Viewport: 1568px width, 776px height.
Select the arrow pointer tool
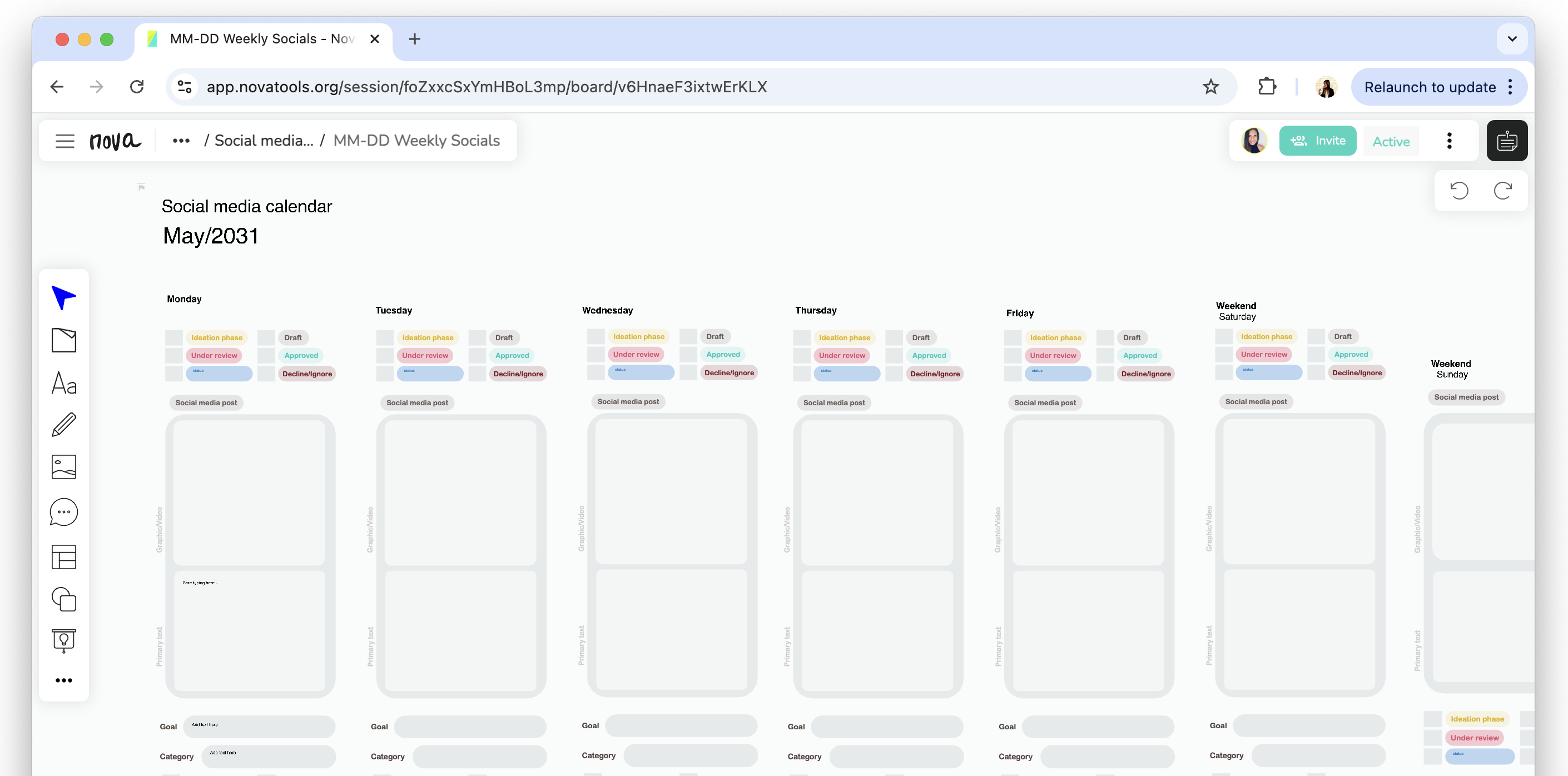pos(63,297)
